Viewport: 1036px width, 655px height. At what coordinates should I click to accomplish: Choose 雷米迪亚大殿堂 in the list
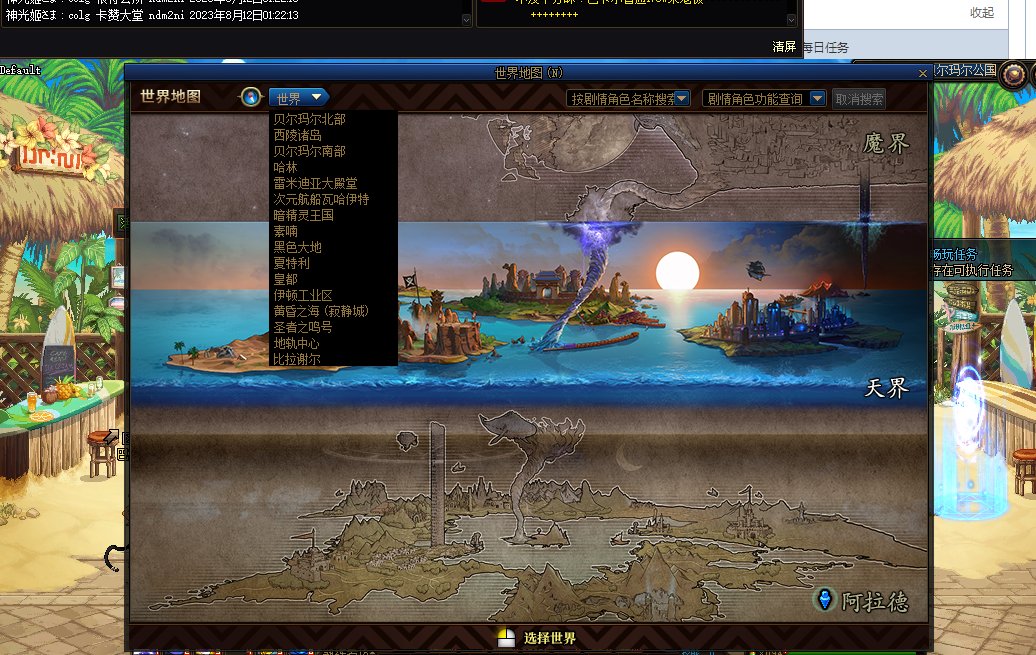click(x=315, y=183)
